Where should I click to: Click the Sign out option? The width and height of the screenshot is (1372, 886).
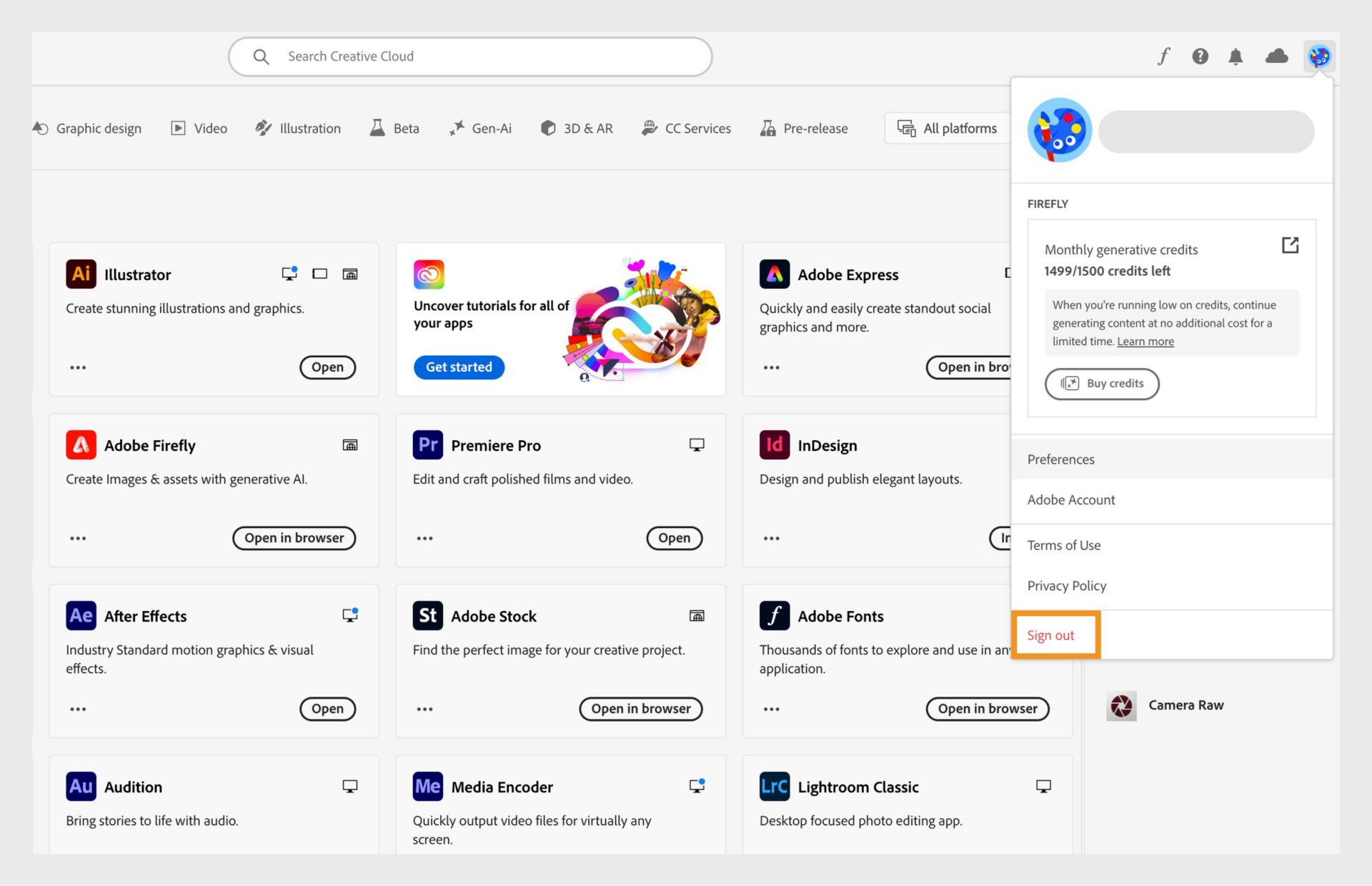coord(1051,634)
